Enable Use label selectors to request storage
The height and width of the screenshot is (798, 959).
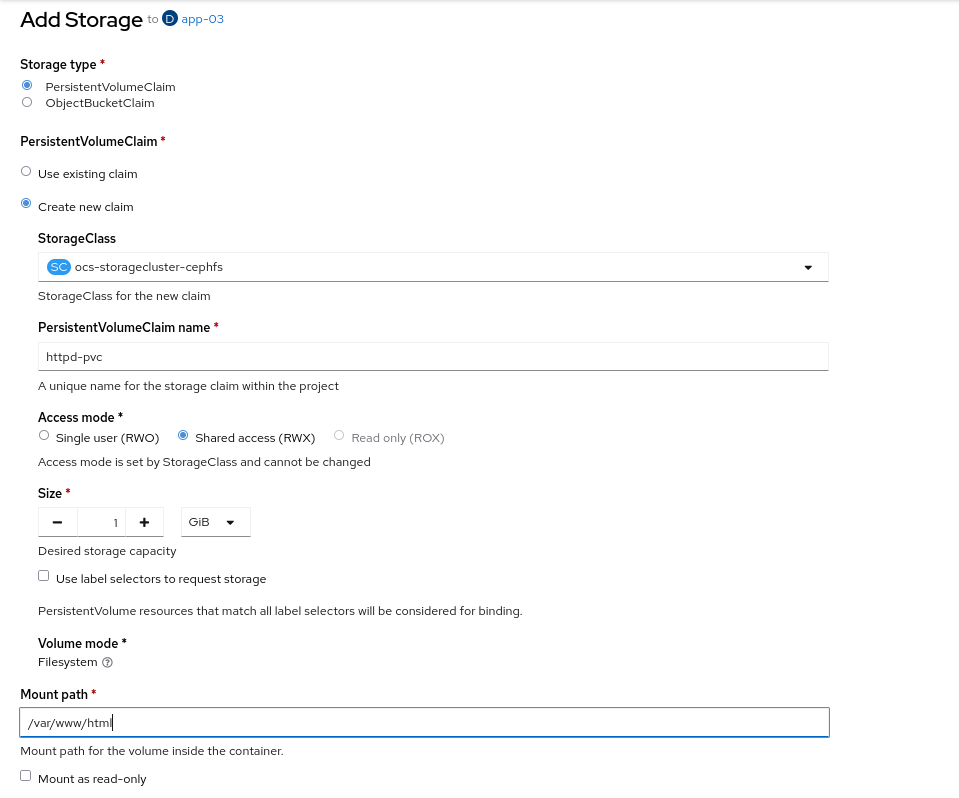(43, 576)
